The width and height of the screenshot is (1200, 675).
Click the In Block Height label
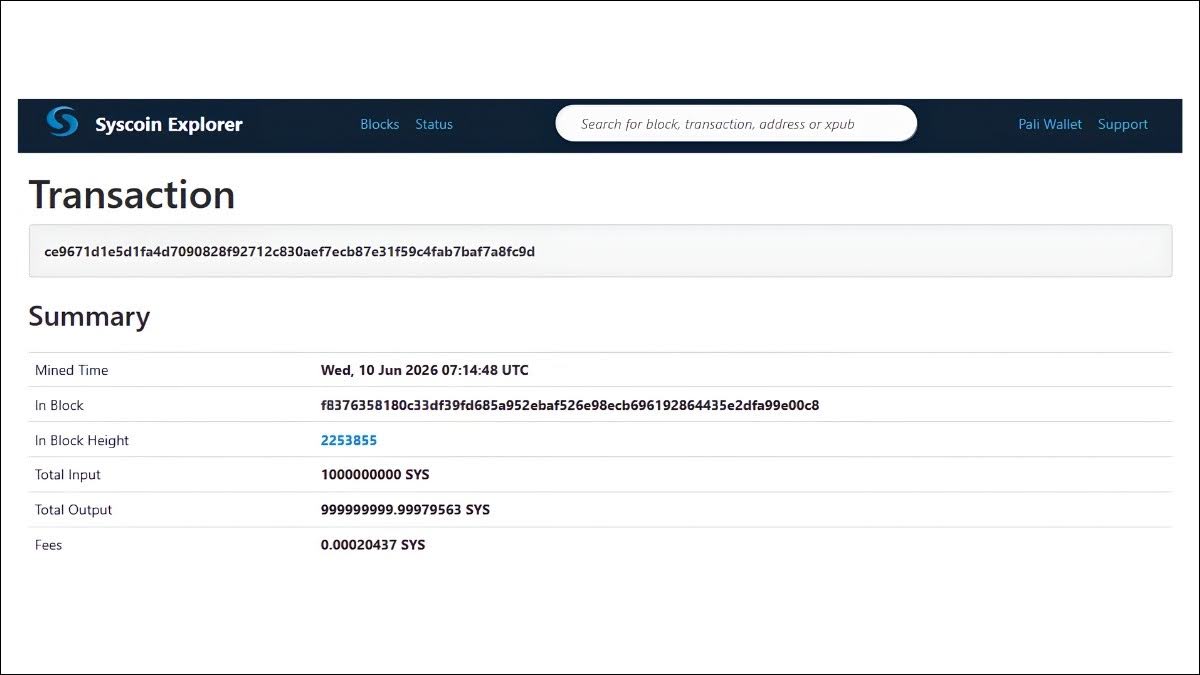click(x=82, y=440)
